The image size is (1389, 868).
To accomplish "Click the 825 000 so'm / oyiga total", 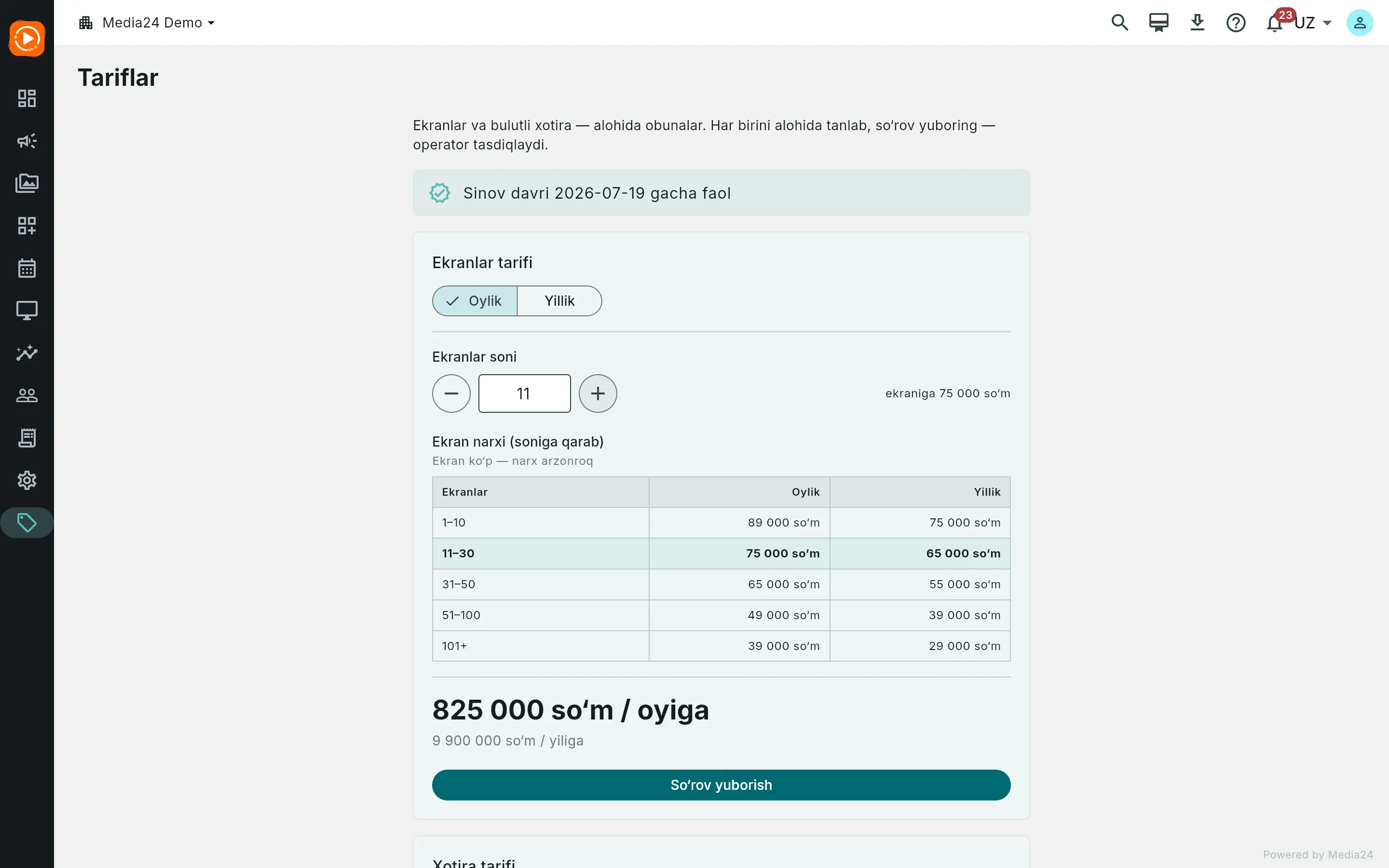I will pos(571,710).
